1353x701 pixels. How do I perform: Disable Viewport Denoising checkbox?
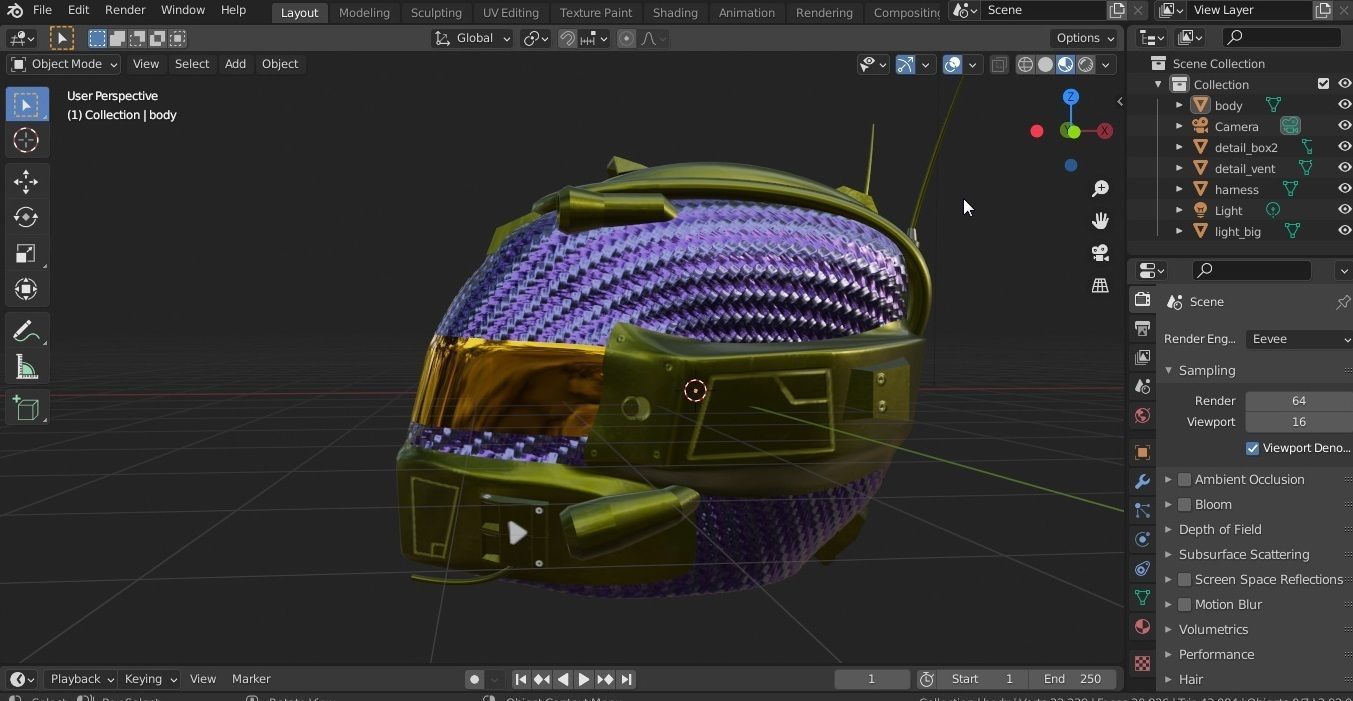1252,448
